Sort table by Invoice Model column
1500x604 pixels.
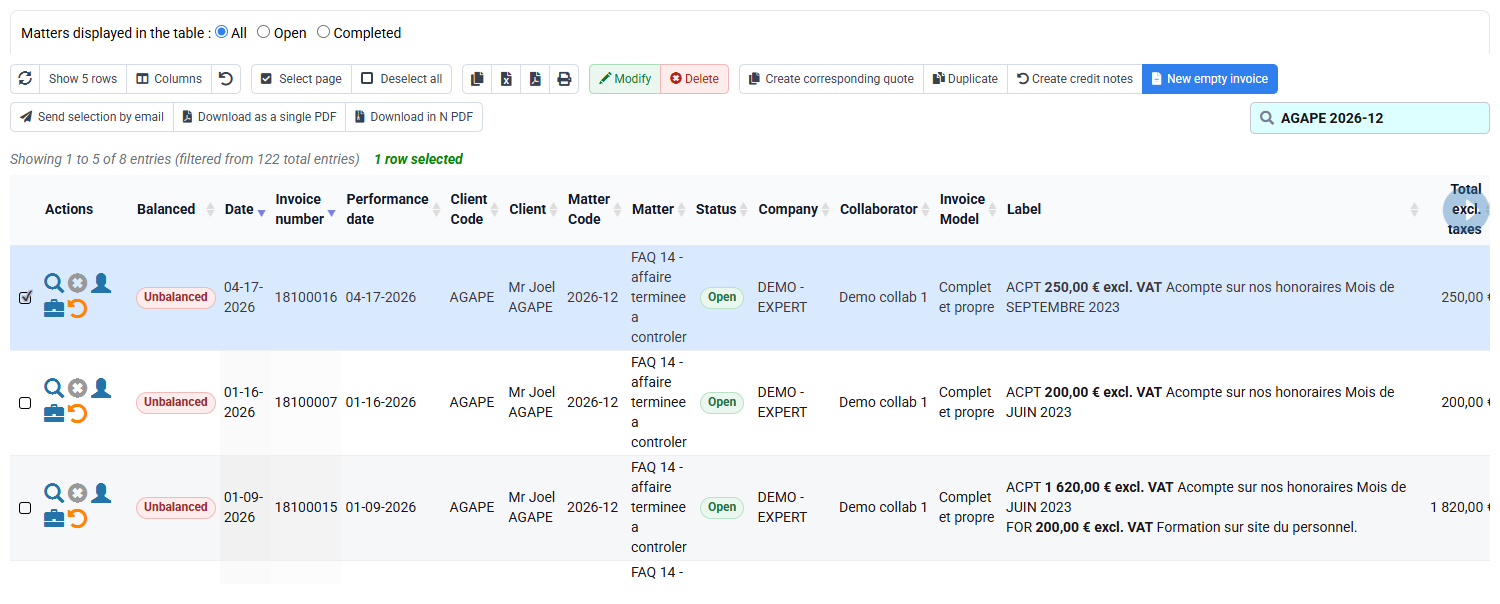click(x=969, y=209)
